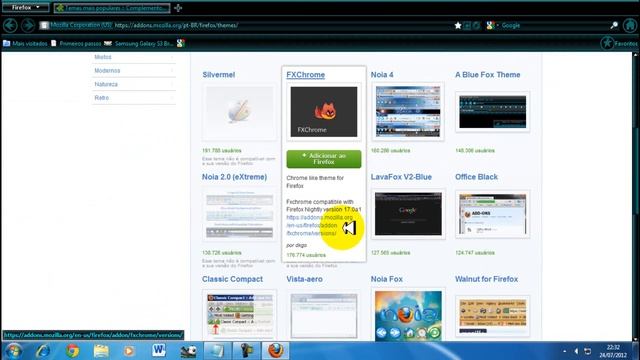Open the 'Primeiros passos' bookmark
Viewport: 640px width, 360px height.
76,43
